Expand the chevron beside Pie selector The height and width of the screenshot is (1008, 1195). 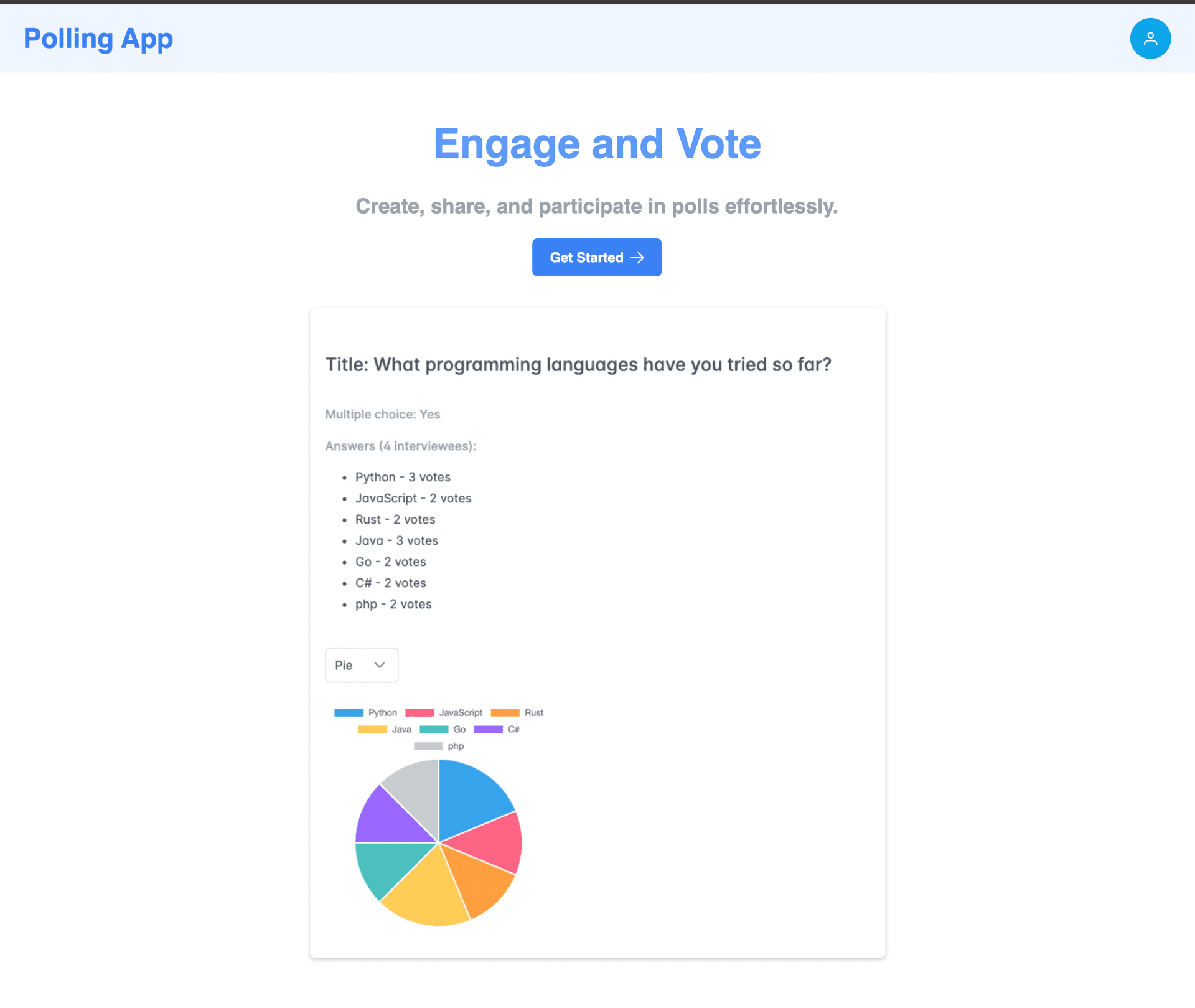[x=380, y=665]
